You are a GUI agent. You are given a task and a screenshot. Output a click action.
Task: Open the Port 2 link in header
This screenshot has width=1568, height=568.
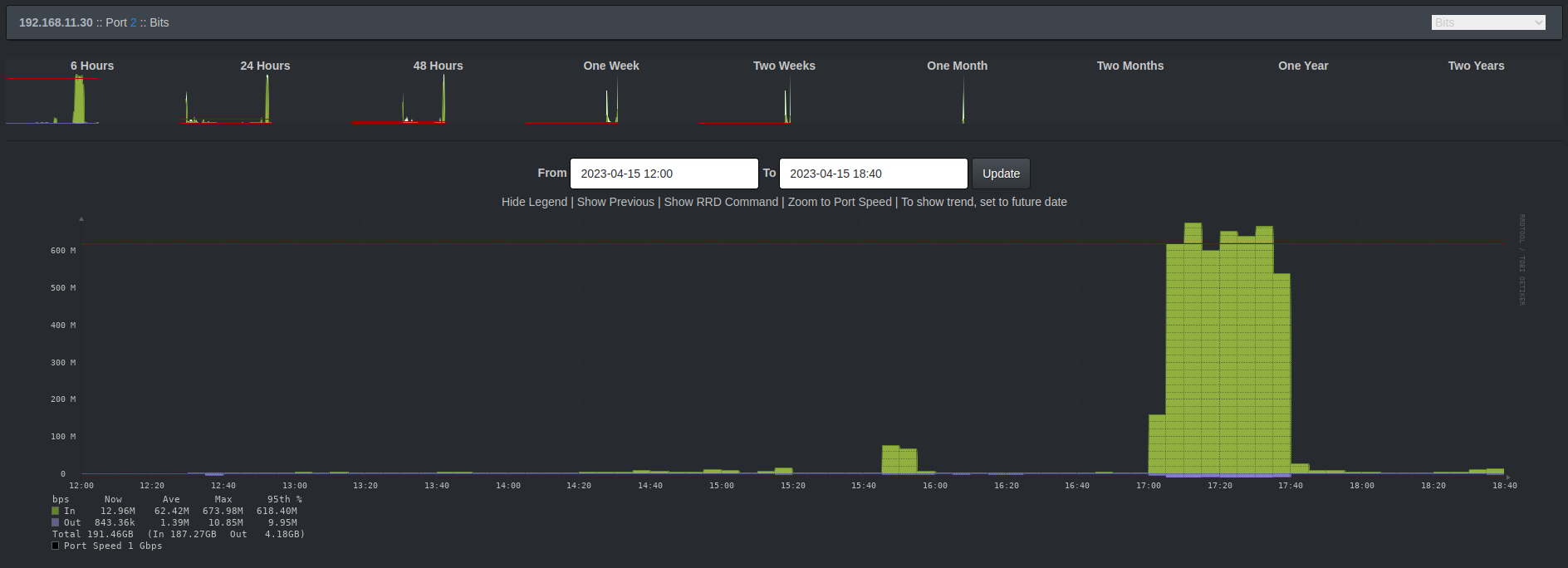[x=133, y=22]
